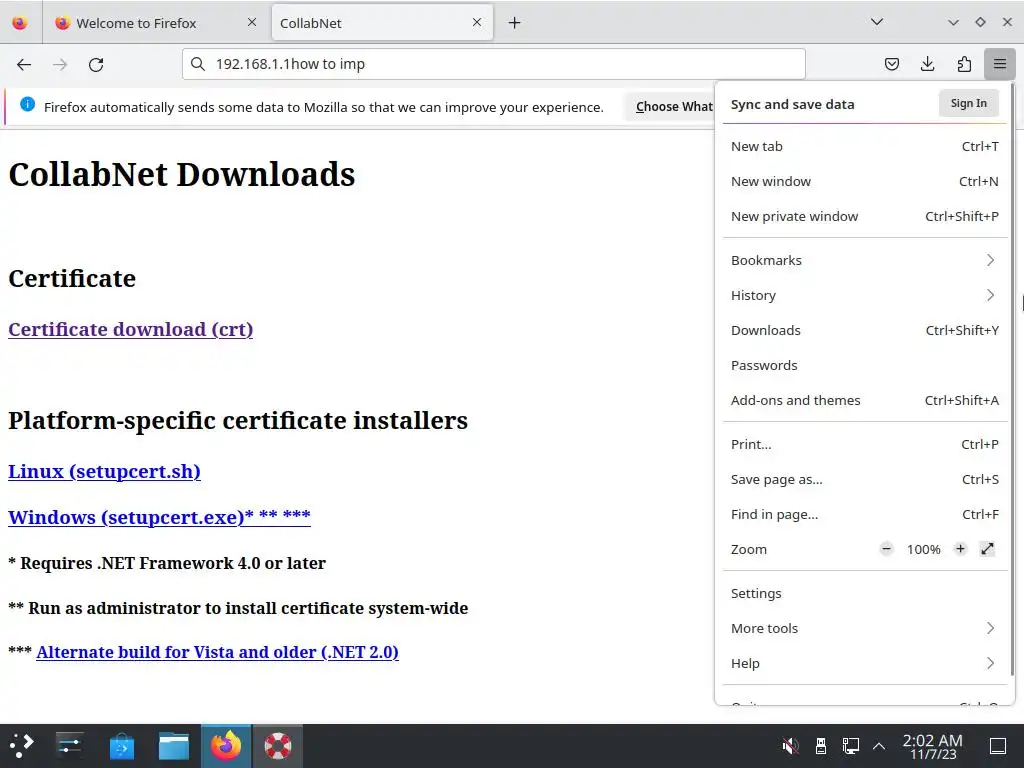This screenshot has width=1024, height=768.
Task: Close the CollabNet tab
Action: [x=477, y=22]
